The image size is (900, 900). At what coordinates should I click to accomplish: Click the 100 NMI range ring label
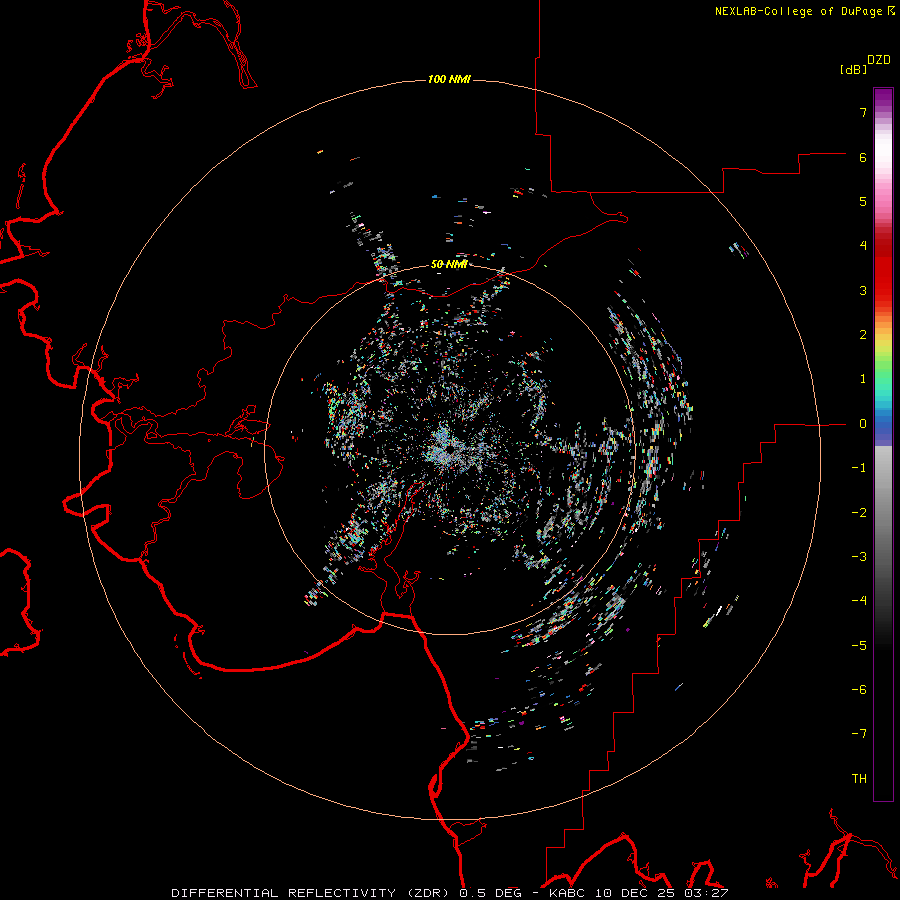point(449,79)
